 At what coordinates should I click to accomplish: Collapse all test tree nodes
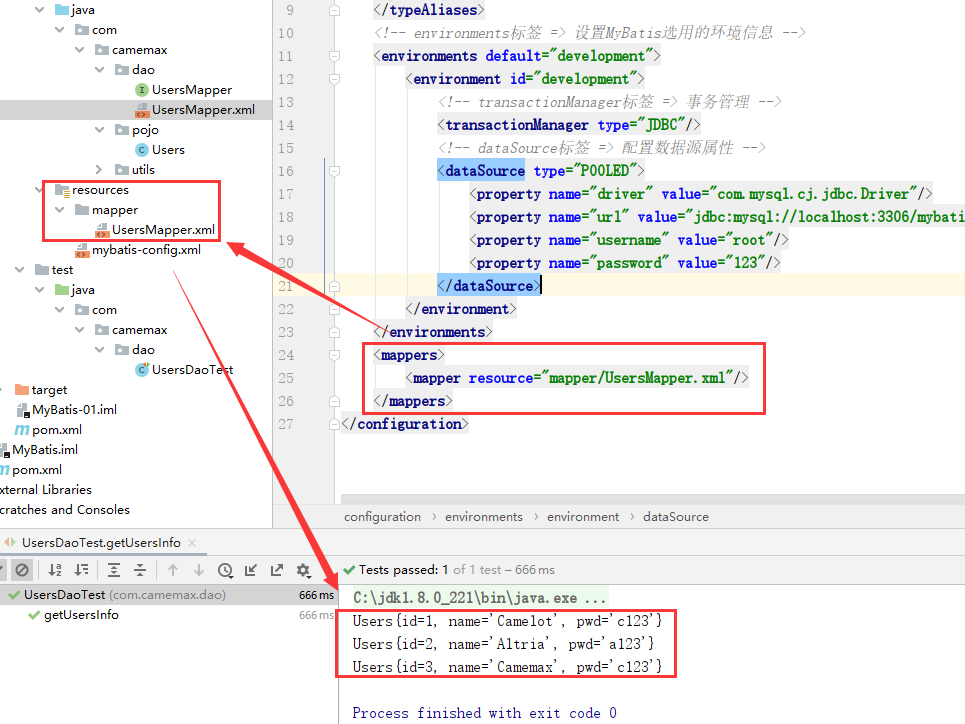coord(140,570)
